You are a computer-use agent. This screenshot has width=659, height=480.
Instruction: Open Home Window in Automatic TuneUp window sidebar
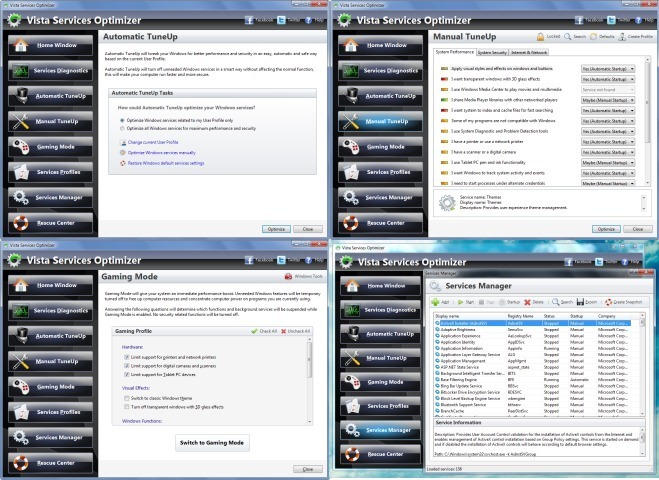pos(50,45)
